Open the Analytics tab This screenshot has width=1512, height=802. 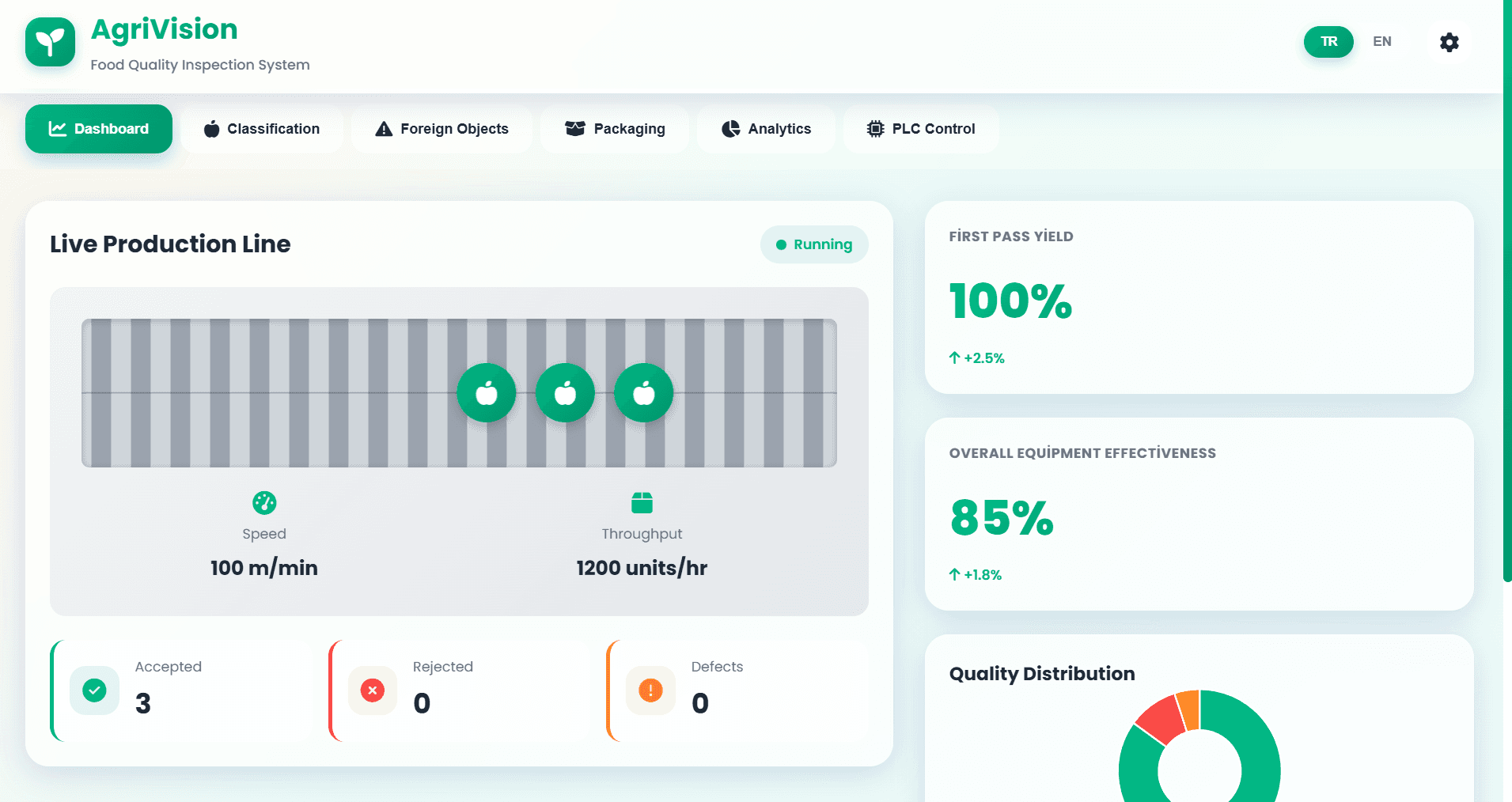pyautogui.click(x=766, y=129)
